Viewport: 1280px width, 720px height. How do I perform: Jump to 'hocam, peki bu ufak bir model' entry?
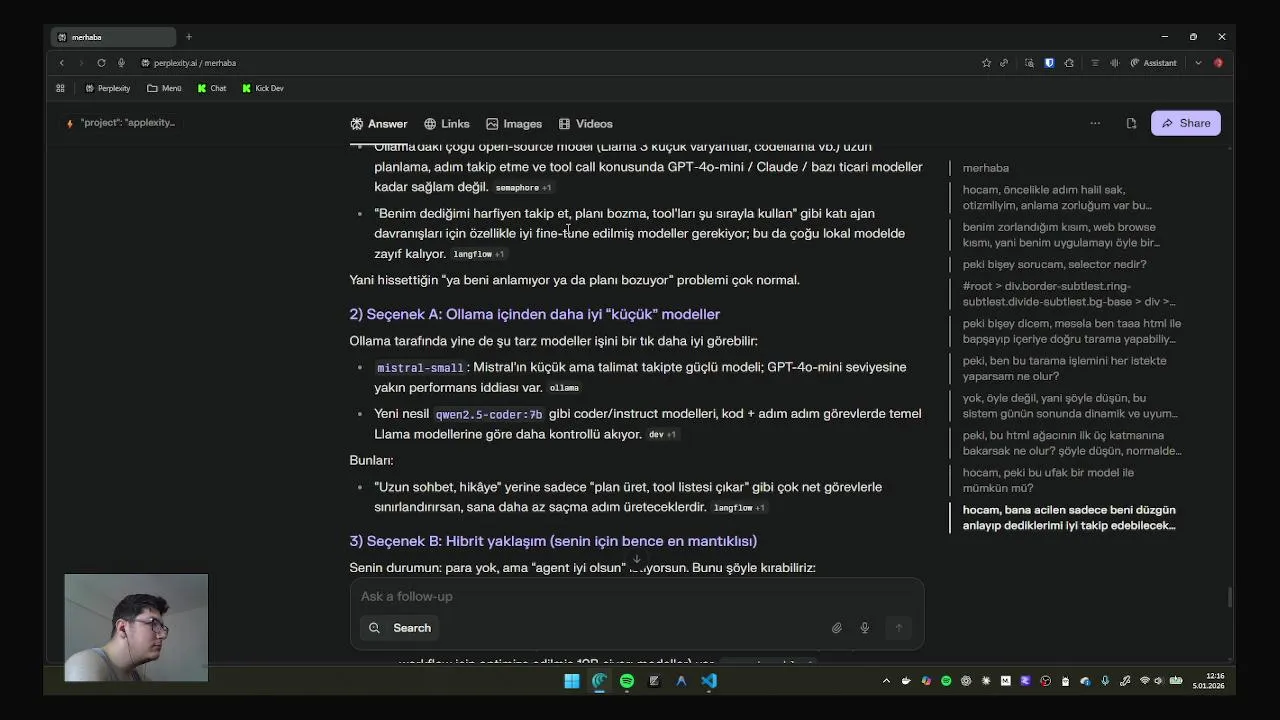click(x=1048, y=480)
